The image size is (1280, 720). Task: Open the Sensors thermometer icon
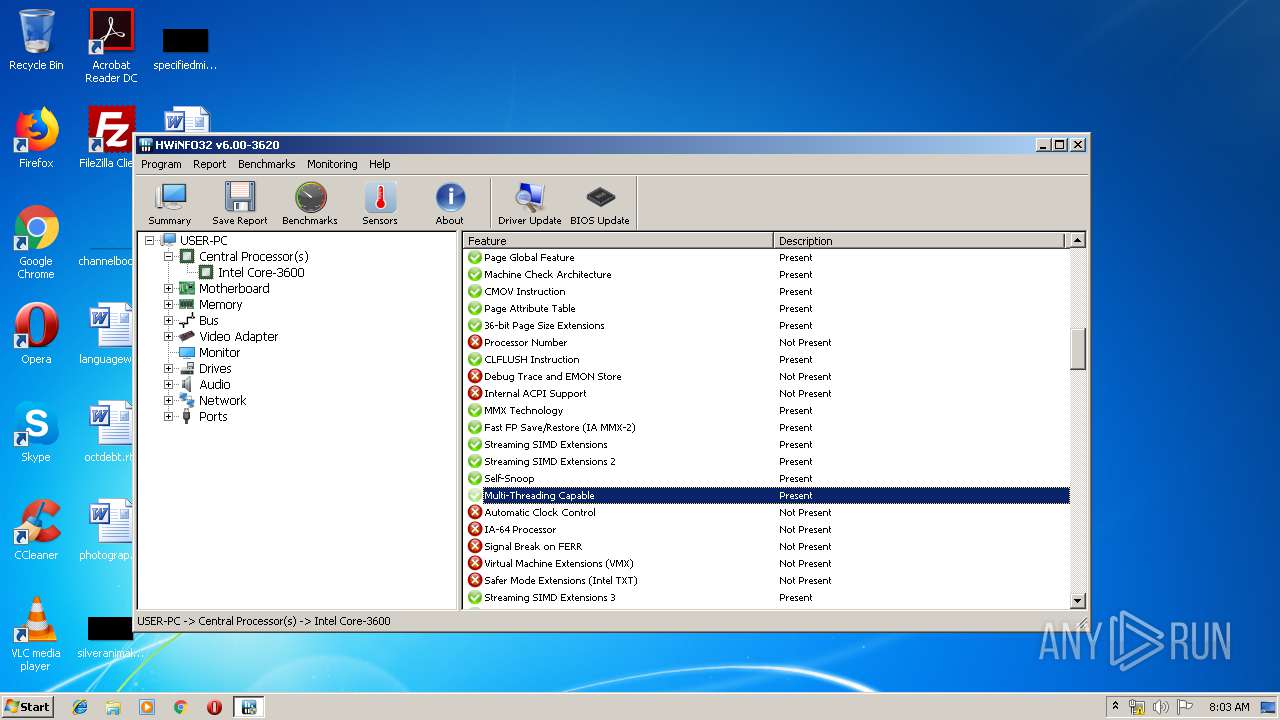point(380,204)
